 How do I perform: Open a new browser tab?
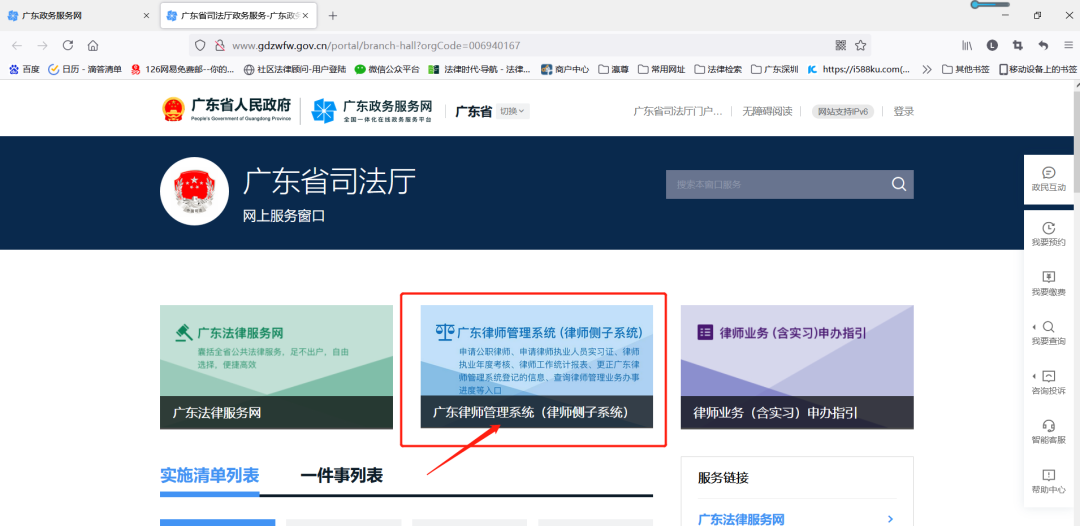(x=333, y=15)
